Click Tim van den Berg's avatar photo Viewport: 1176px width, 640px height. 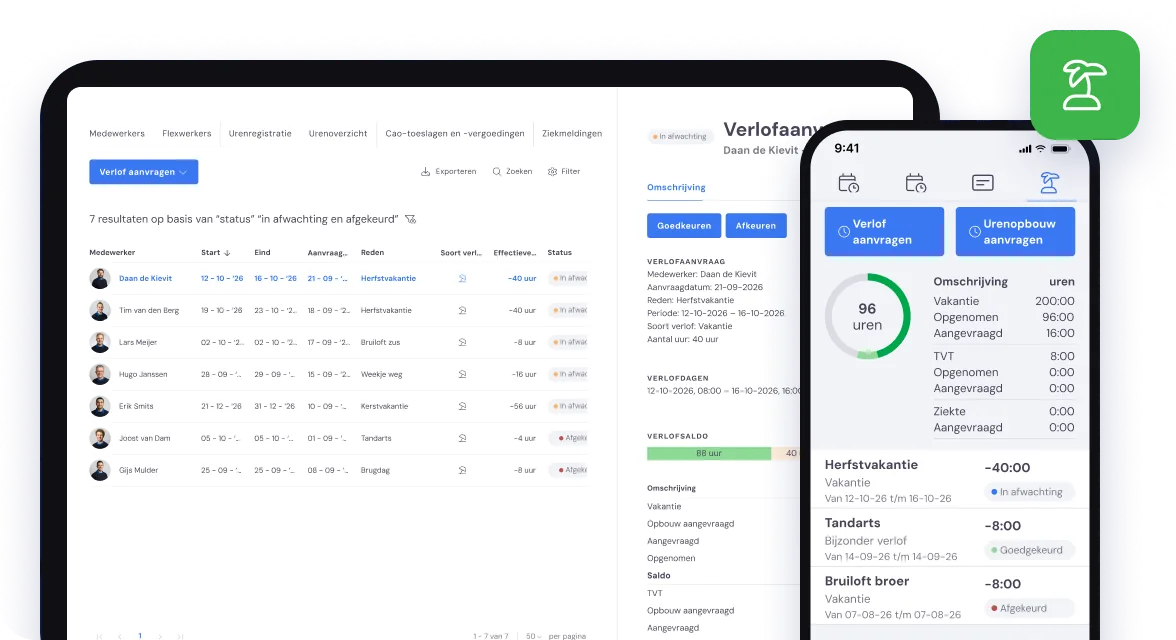[x=100, y=311]
